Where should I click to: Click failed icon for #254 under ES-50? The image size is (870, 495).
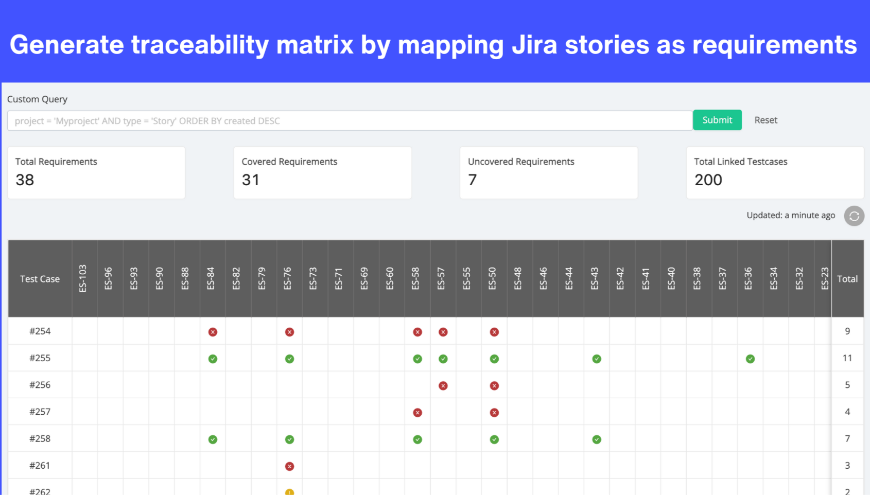tap(494, 331)
